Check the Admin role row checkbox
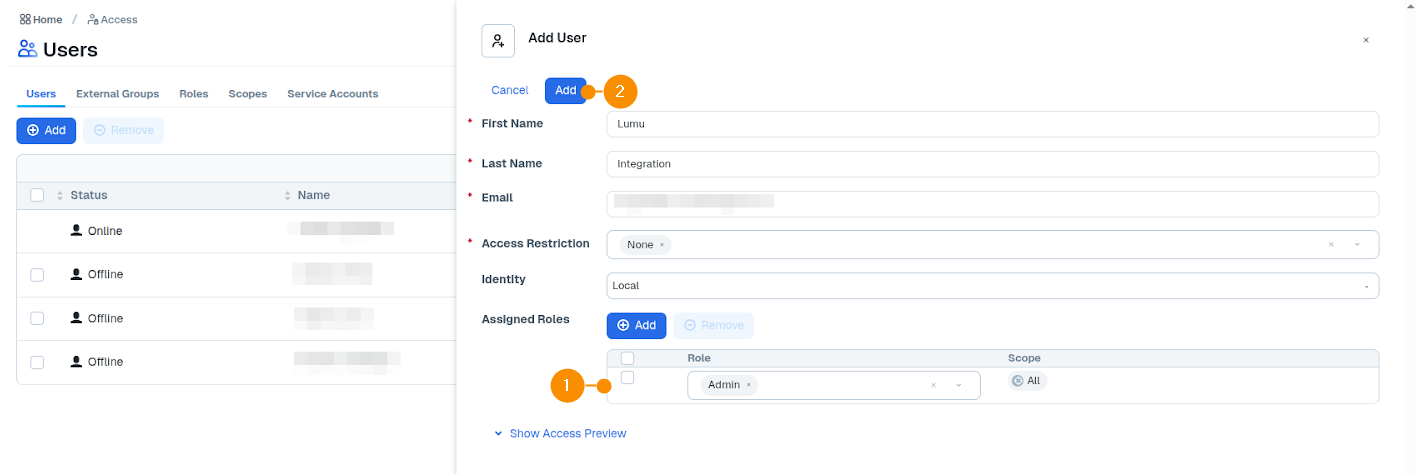This screenshot has height=474, width=1416. [x=627, y=378]
